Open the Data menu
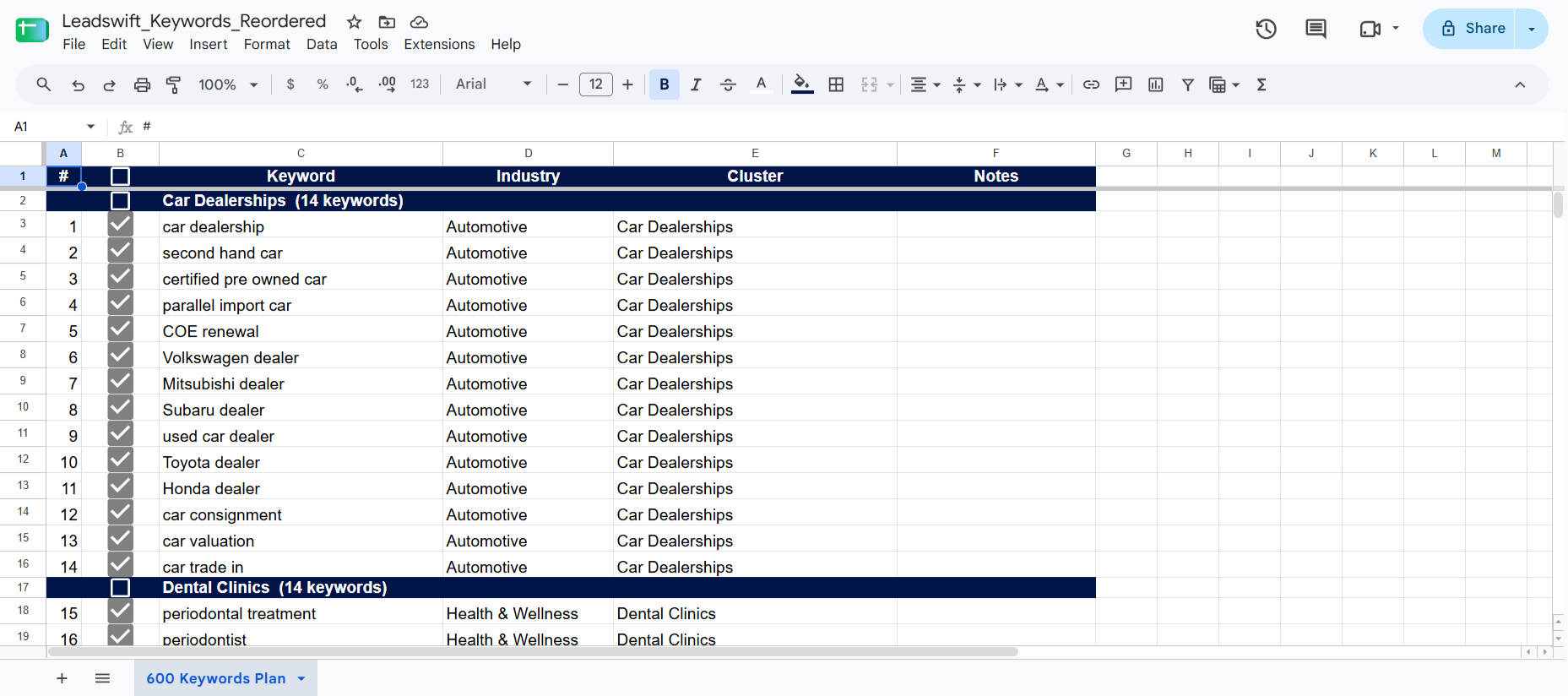Image resolution: width=1568 pixels, height=696 pixels. point(322,44)
